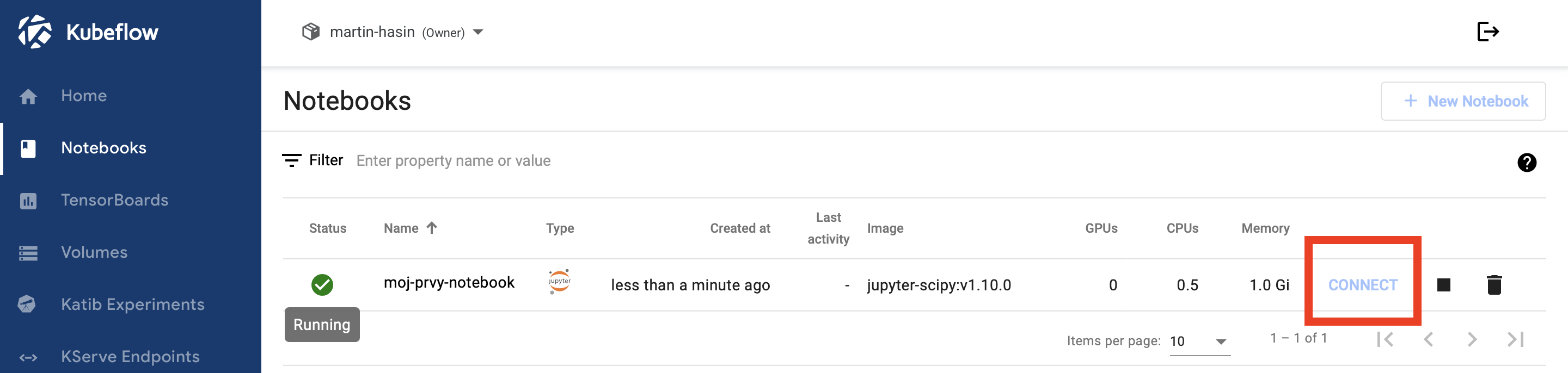1568x373 pixels.
Task: Open Katib Experiments page
Action: pos(133,304)
